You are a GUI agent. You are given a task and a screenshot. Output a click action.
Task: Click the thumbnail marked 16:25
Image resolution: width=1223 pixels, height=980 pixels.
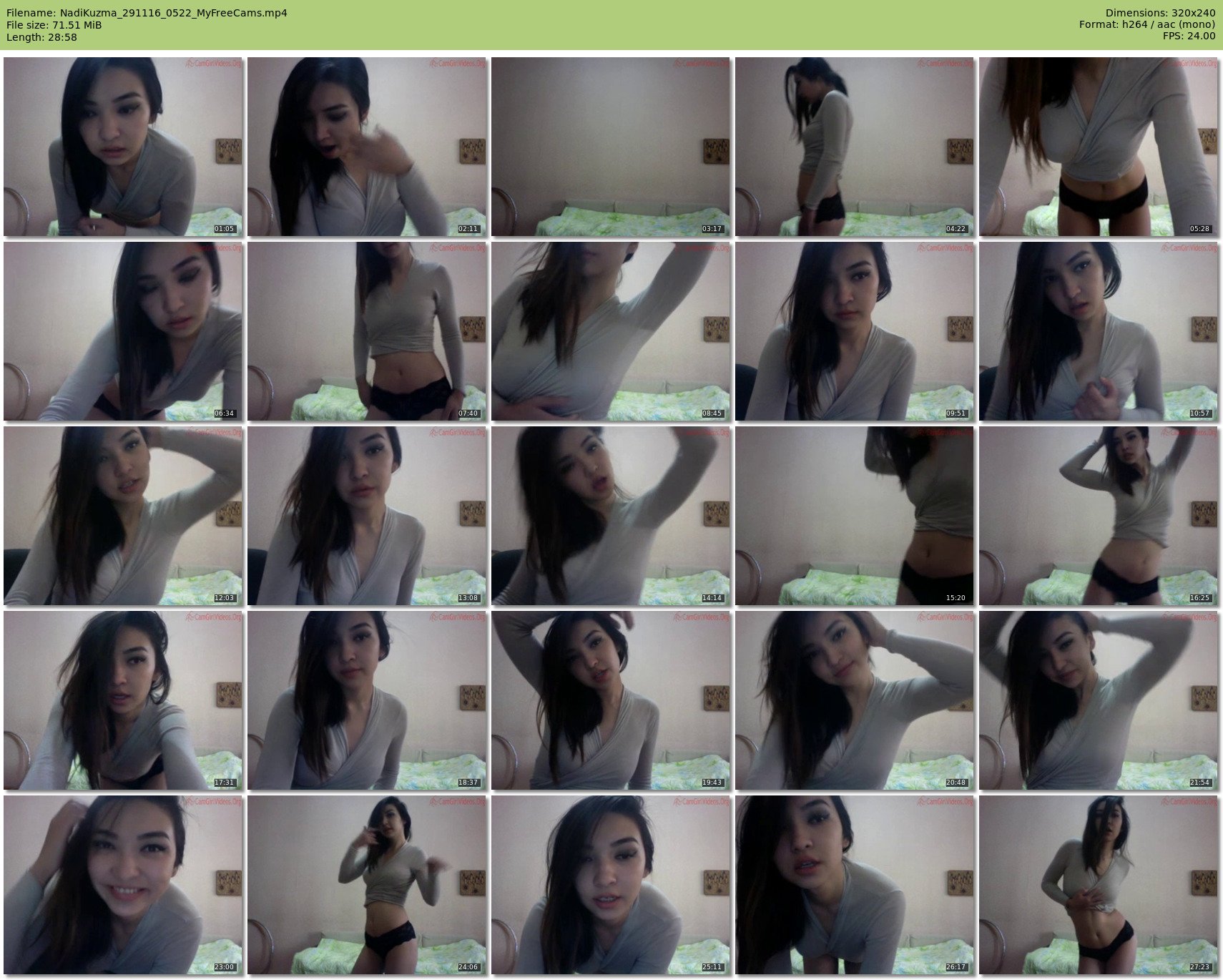(1099, 516)
